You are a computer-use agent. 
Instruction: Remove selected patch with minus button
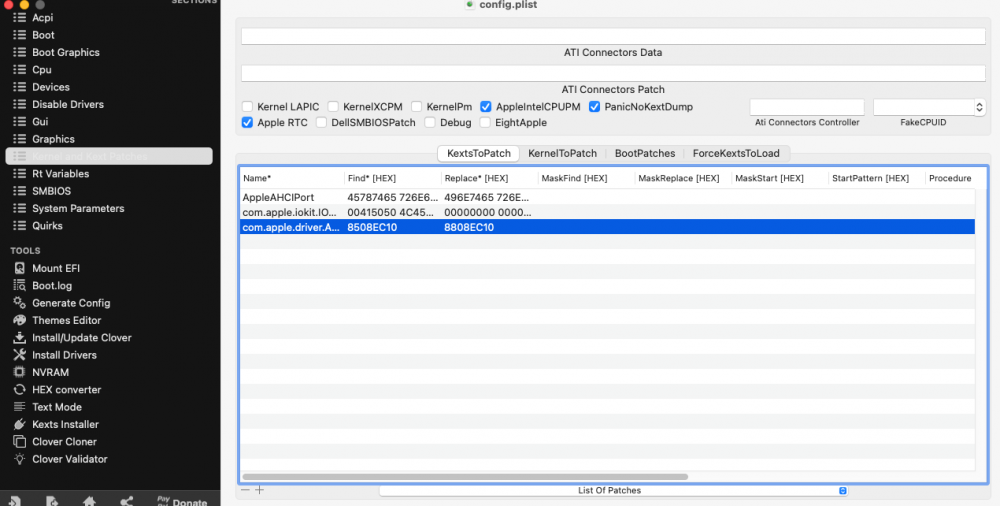coord(246,490)
